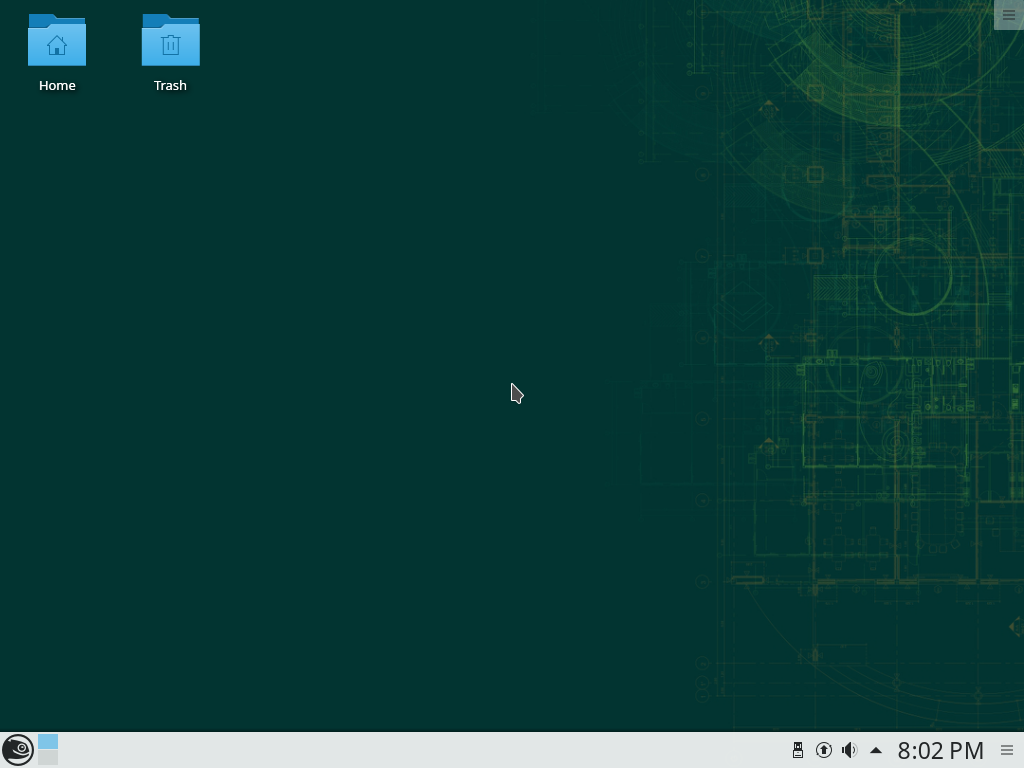Click the openSUSE application launcher icon
This screenshot has width=1024, height=768.
pos(17,749)
